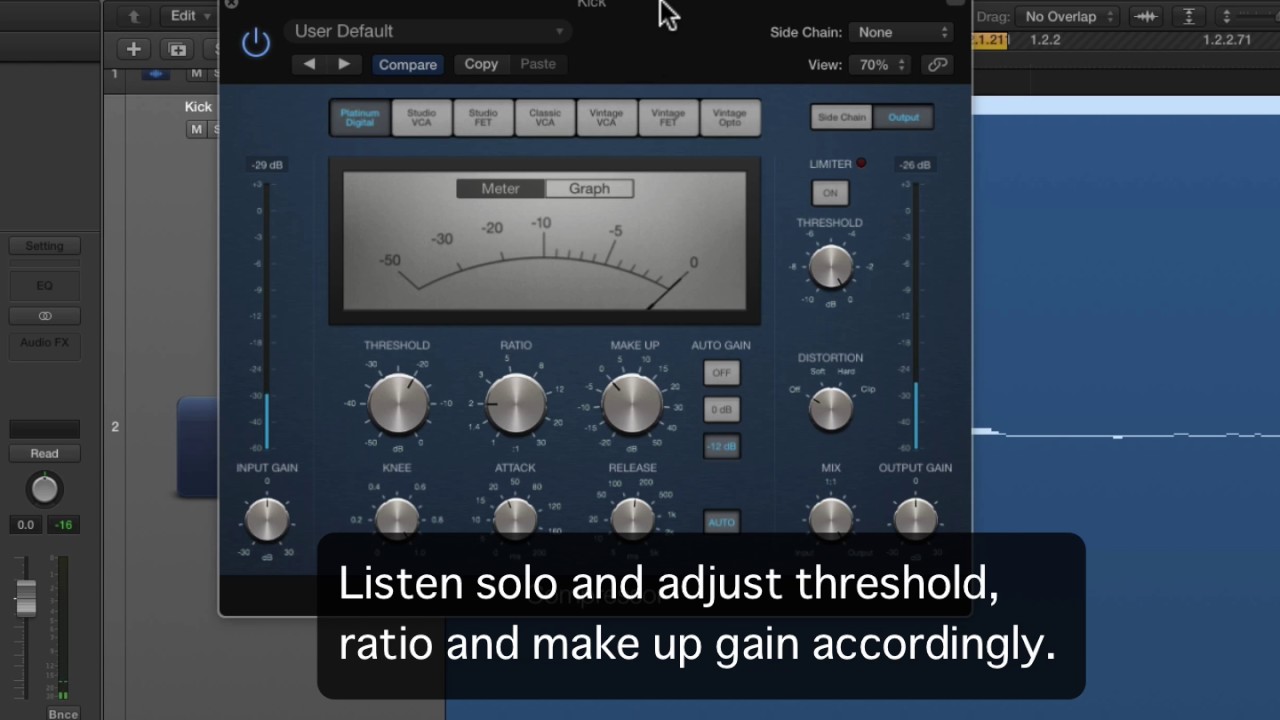The width and height of the screenshot is (1280, 720).
Task: Select the Studio VCA compressor model
Action: (x=421, y=118)
